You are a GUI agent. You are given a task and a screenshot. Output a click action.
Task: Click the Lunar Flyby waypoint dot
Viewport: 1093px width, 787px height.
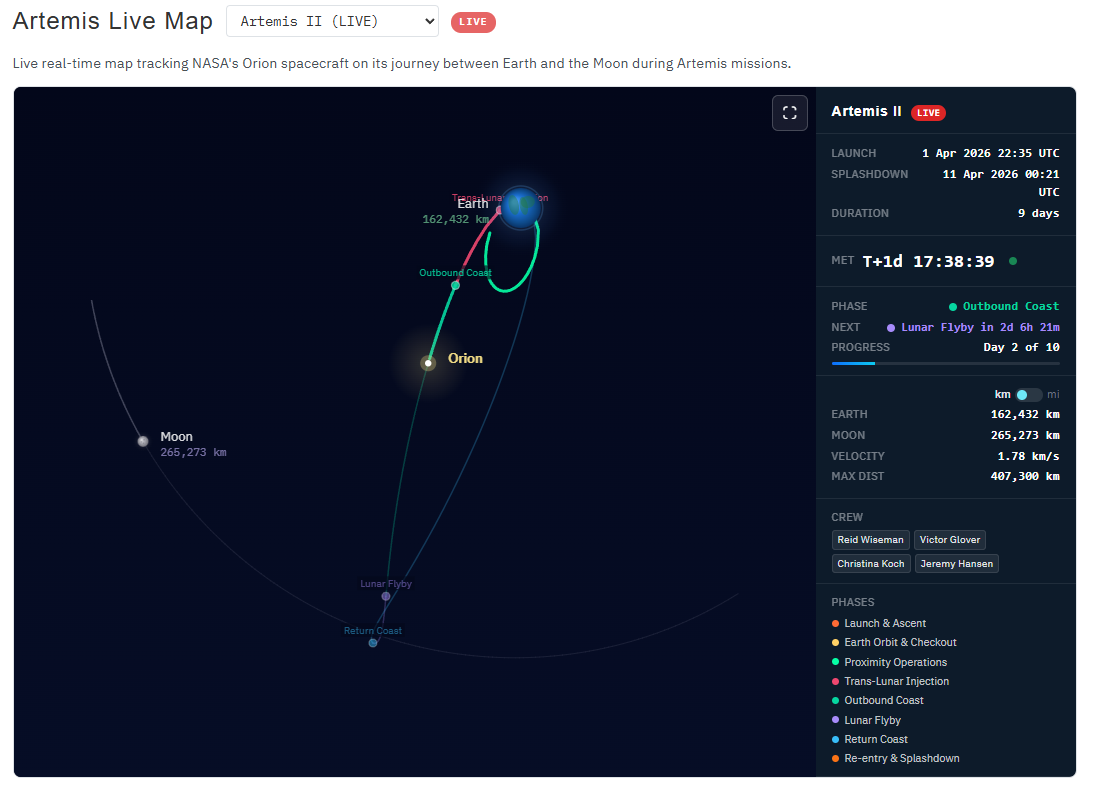(386, 596)
